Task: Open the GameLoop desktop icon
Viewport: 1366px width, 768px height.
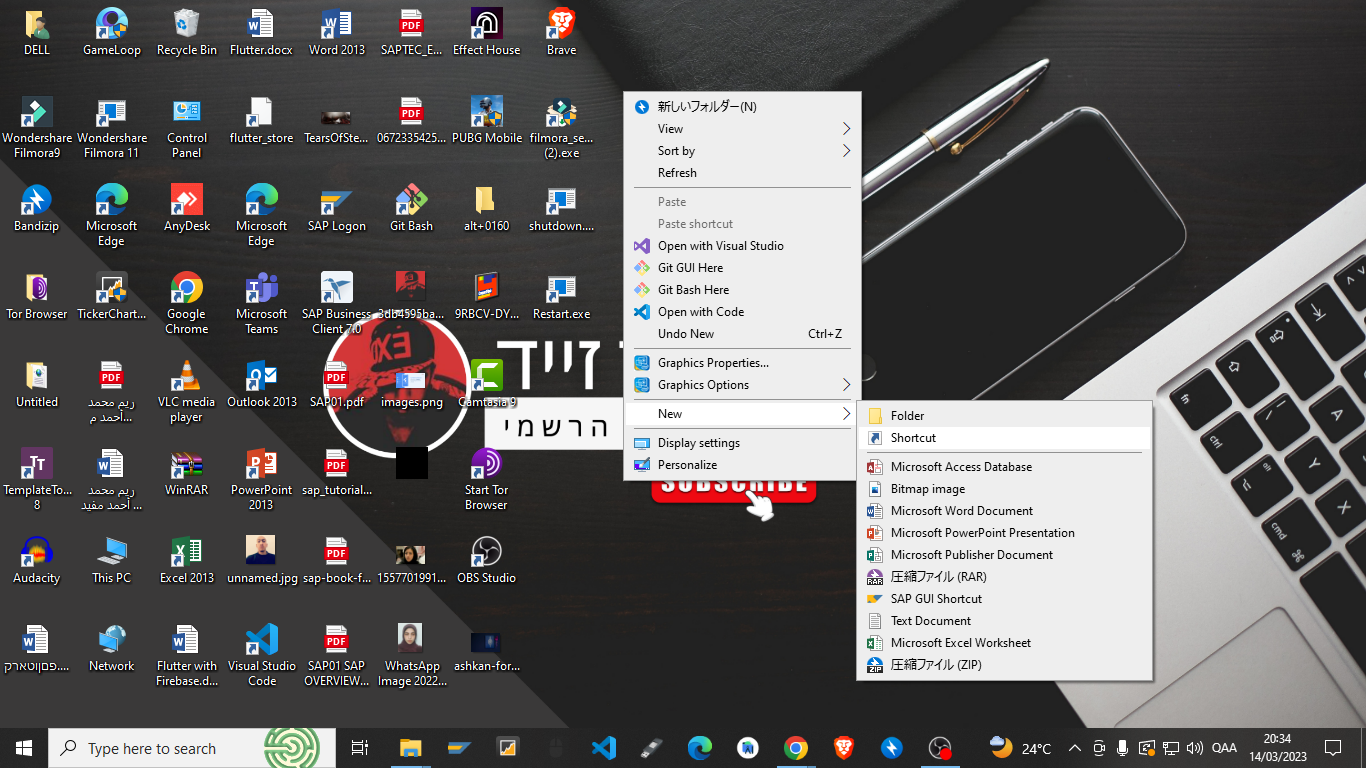Action: [x=111, y=32]
